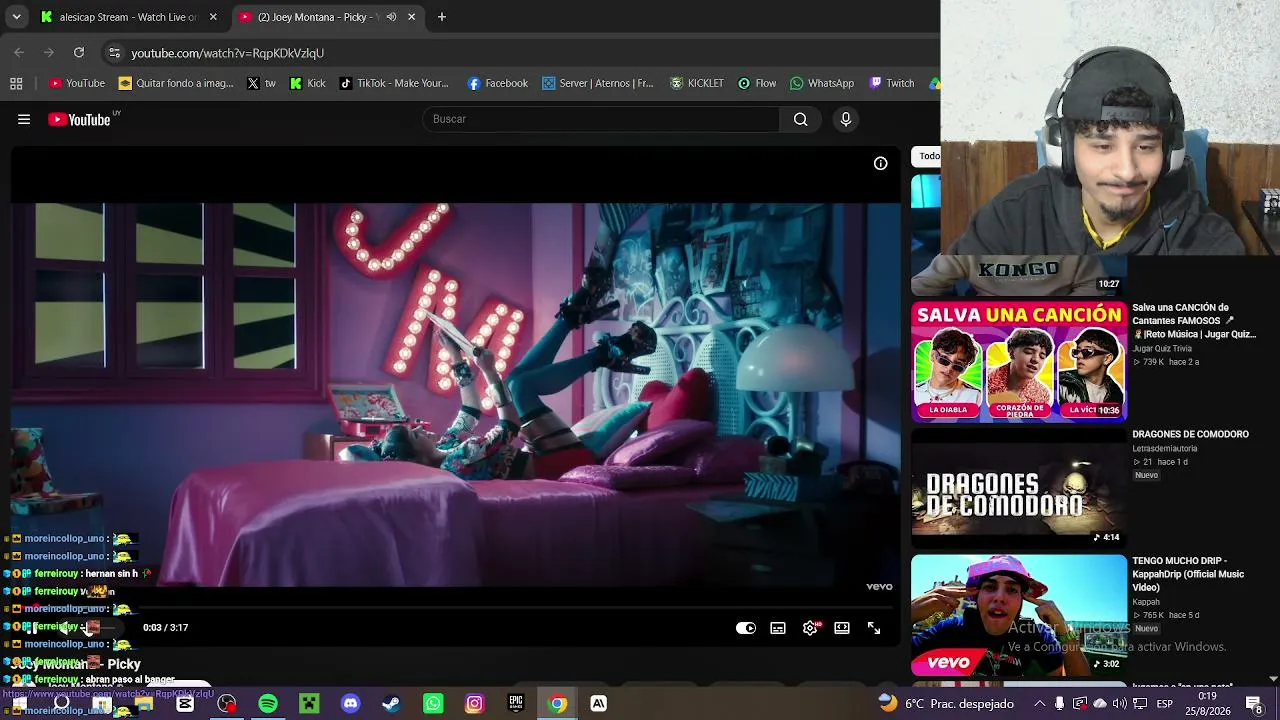The height and width of the screenshot is (720, 1280).
Task: Open the Twitch bookmark
Action: click(x=892, y=84)
